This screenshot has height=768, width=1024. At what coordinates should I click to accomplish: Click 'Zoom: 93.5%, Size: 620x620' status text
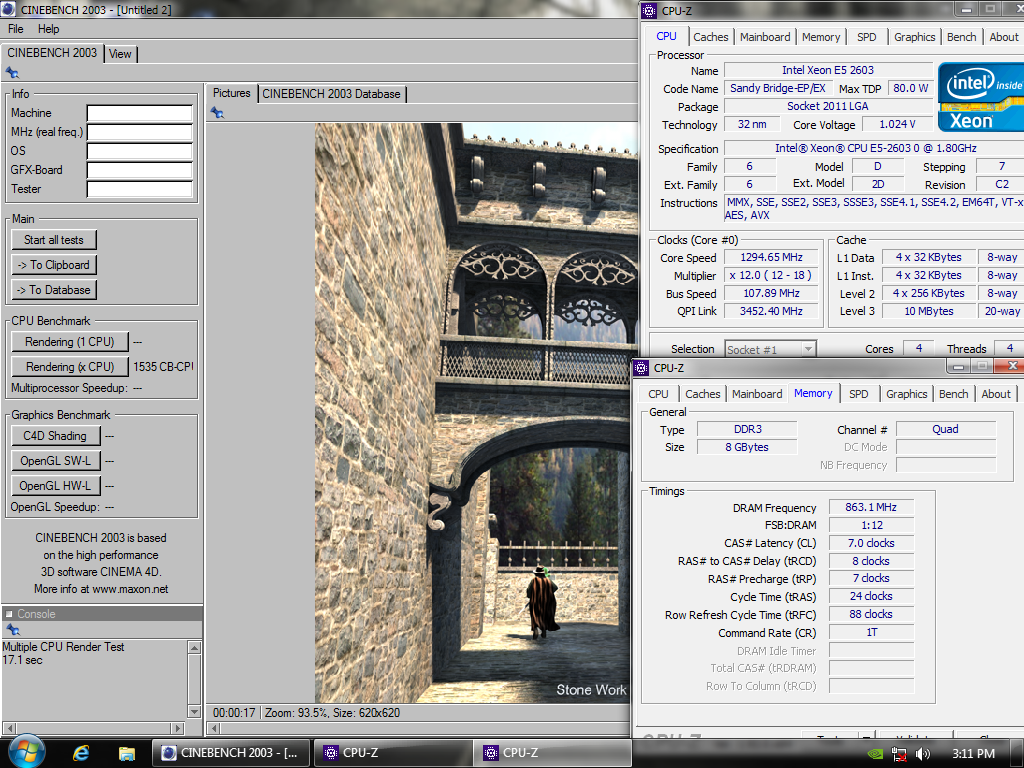coord(332,712)
